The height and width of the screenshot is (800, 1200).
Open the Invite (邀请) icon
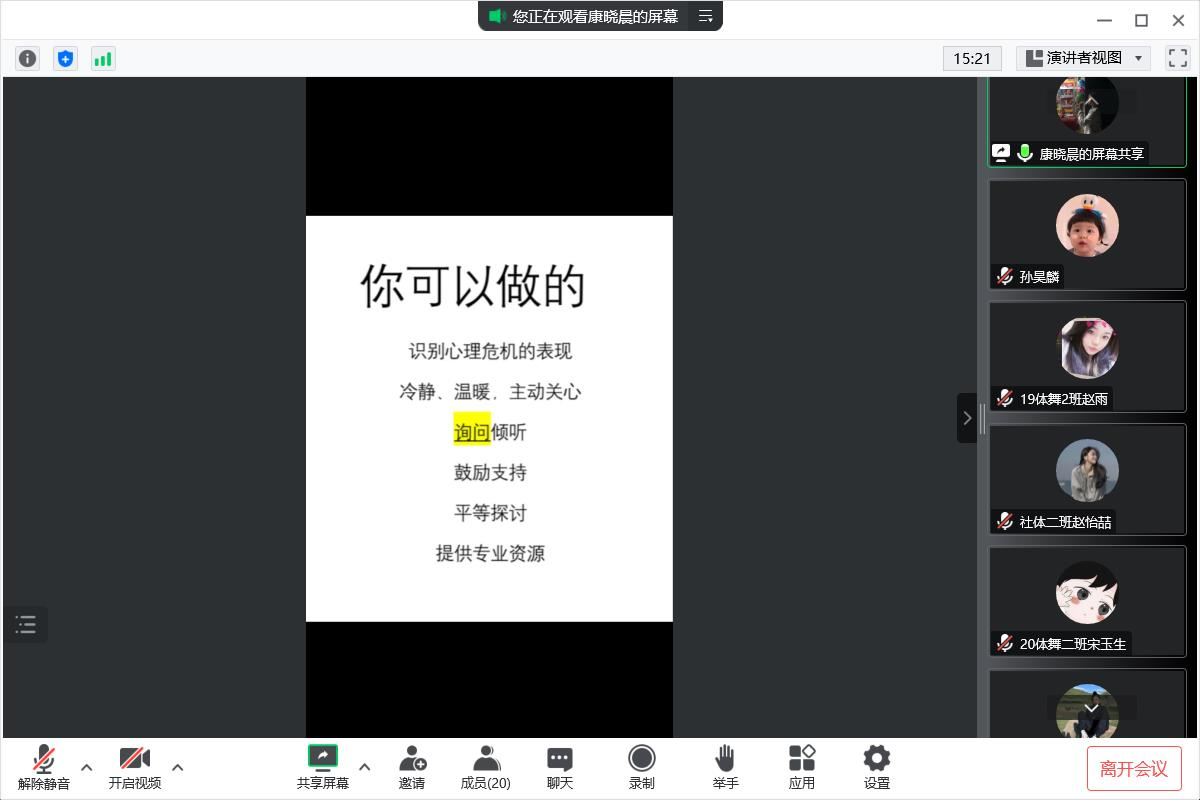[412, 767]
